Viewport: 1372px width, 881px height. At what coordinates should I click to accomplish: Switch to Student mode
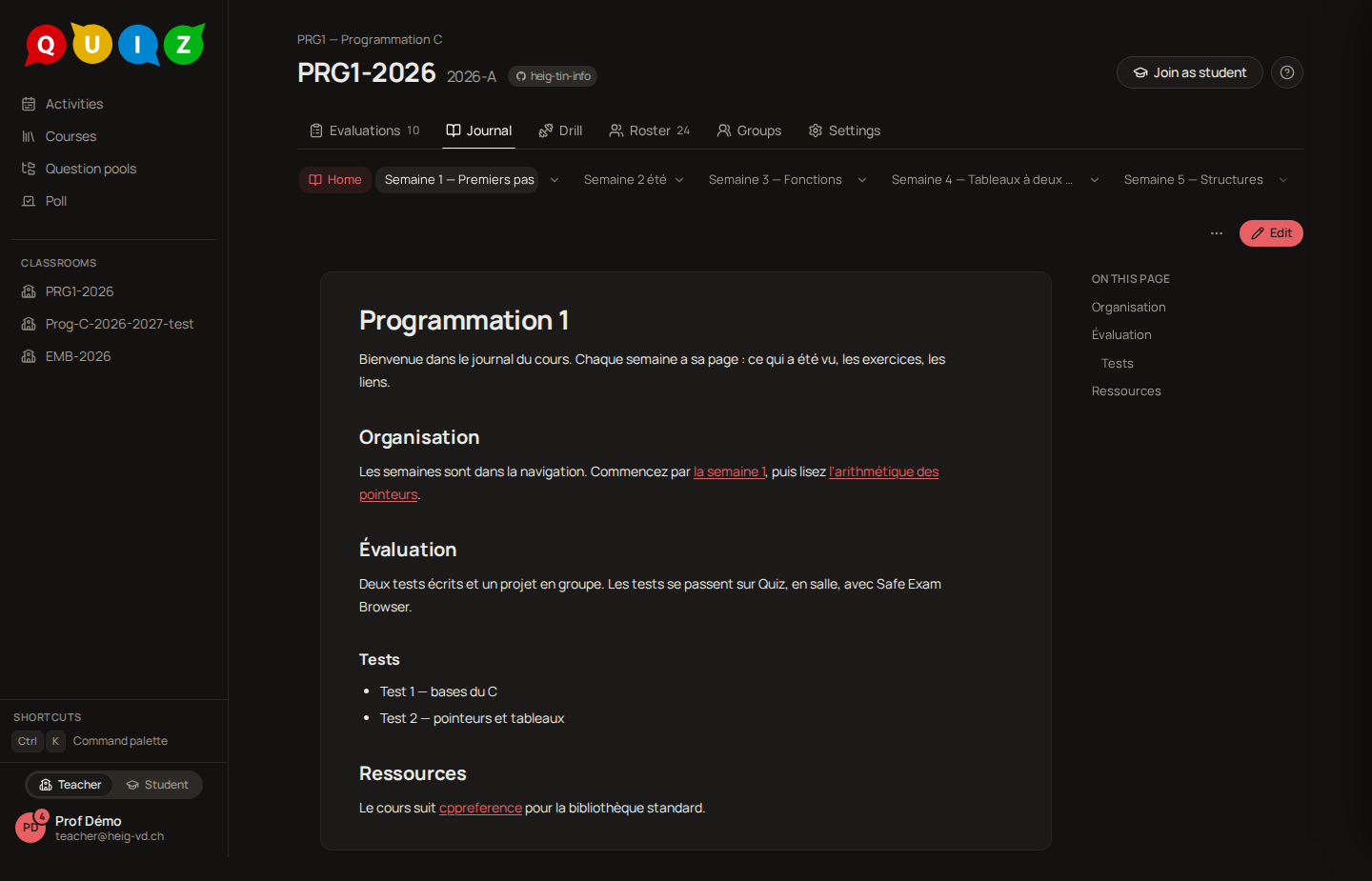coord(157,785)
